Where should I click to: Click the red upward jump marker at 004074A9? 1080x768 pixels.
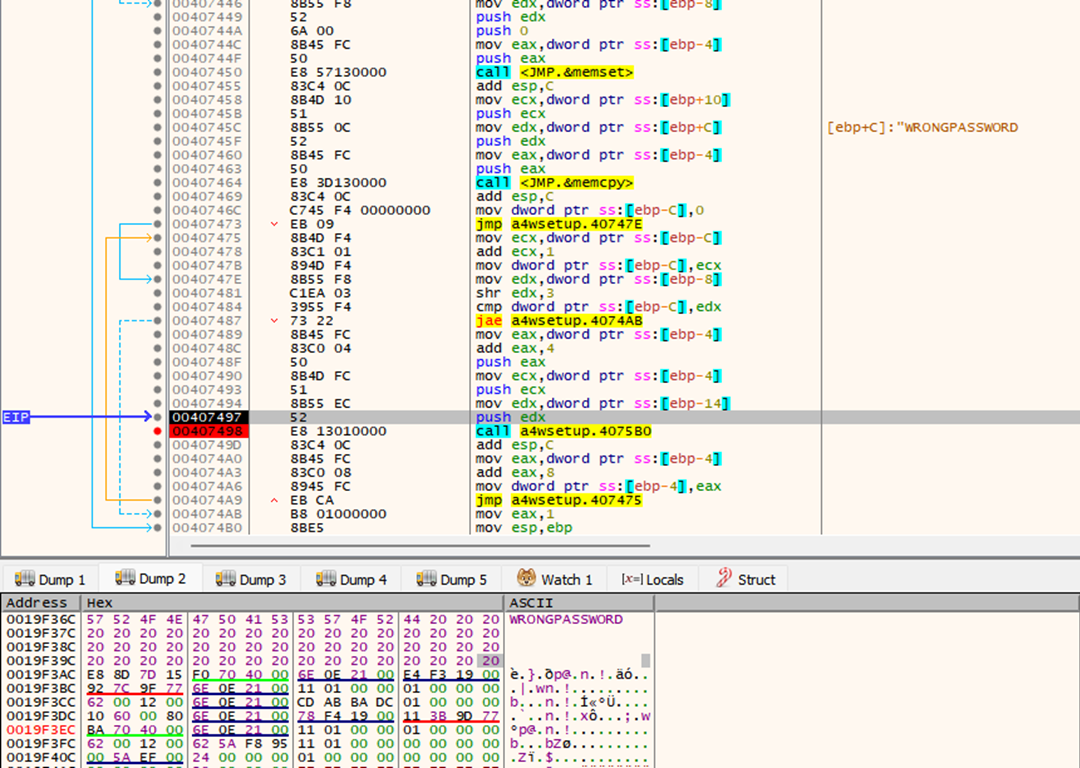click(x=275, y=500)
